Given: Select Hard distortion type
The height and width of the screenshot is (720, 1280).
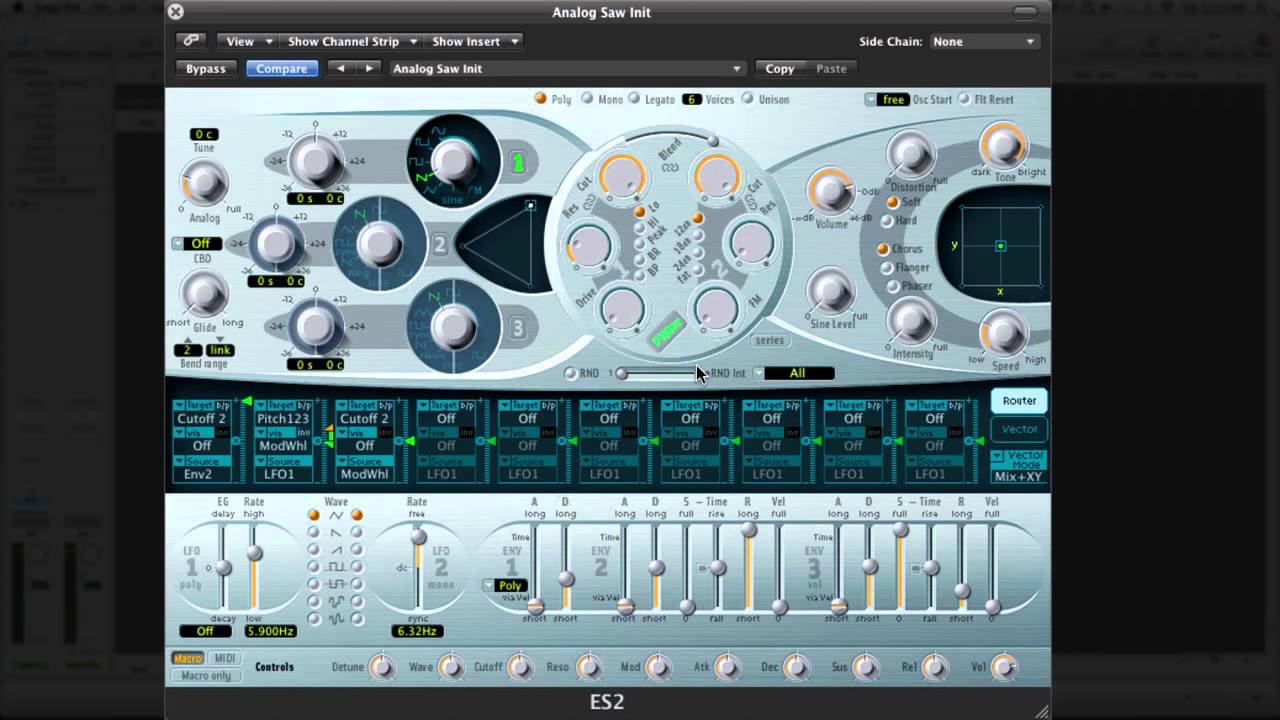Looking at the screenshot, I should 887,221.
